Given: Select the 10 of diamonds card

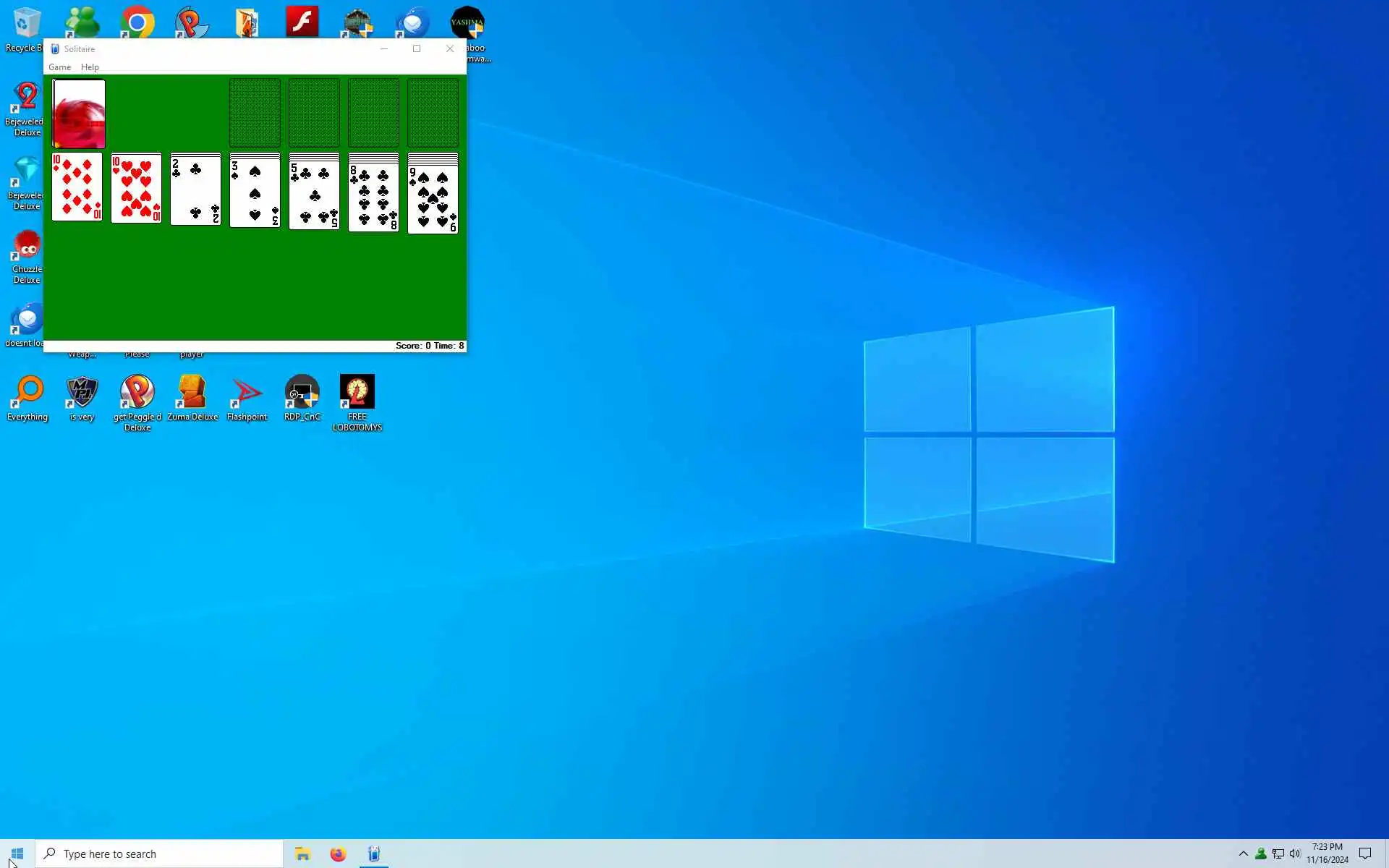Looking at the screenshot, I should (x=77, y=187).
